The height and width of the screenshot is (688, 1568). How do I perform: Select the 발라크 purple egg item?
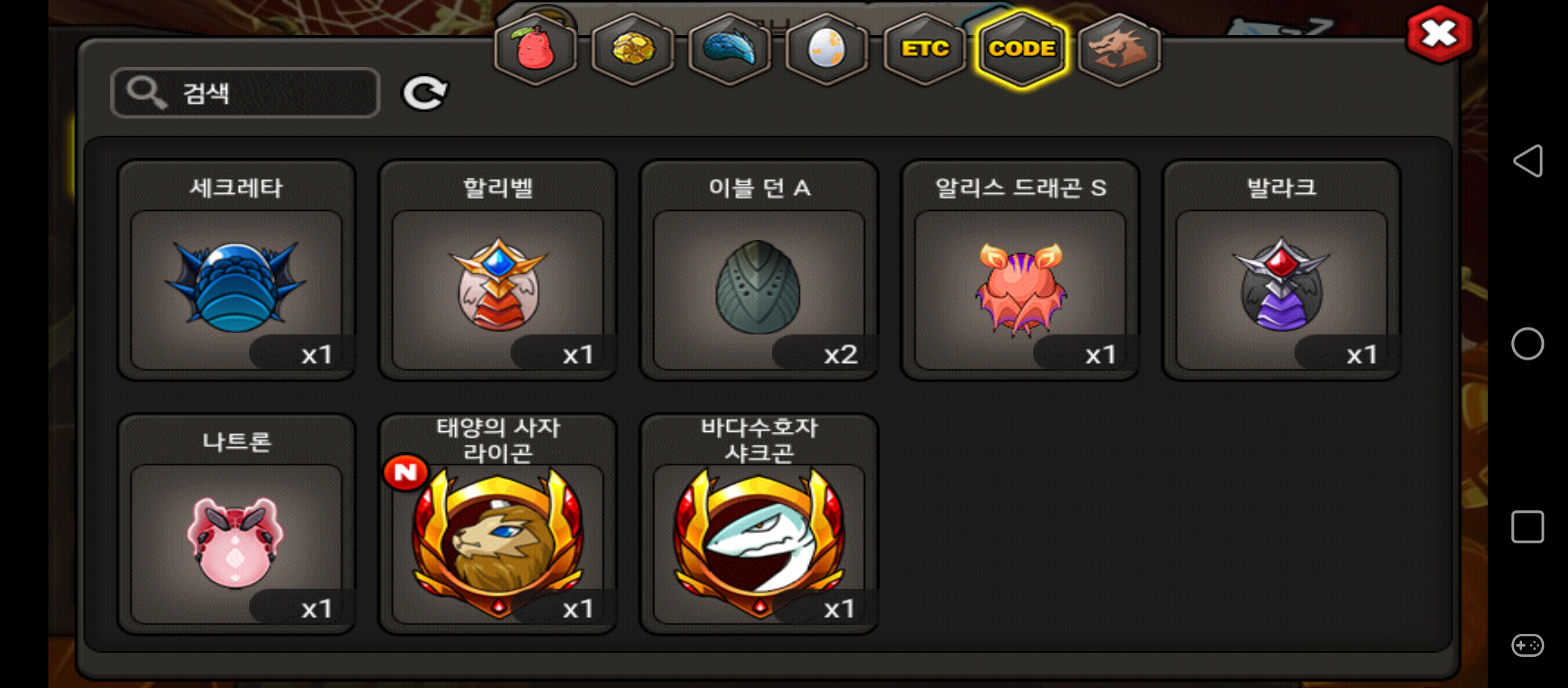click(1282, 270)
